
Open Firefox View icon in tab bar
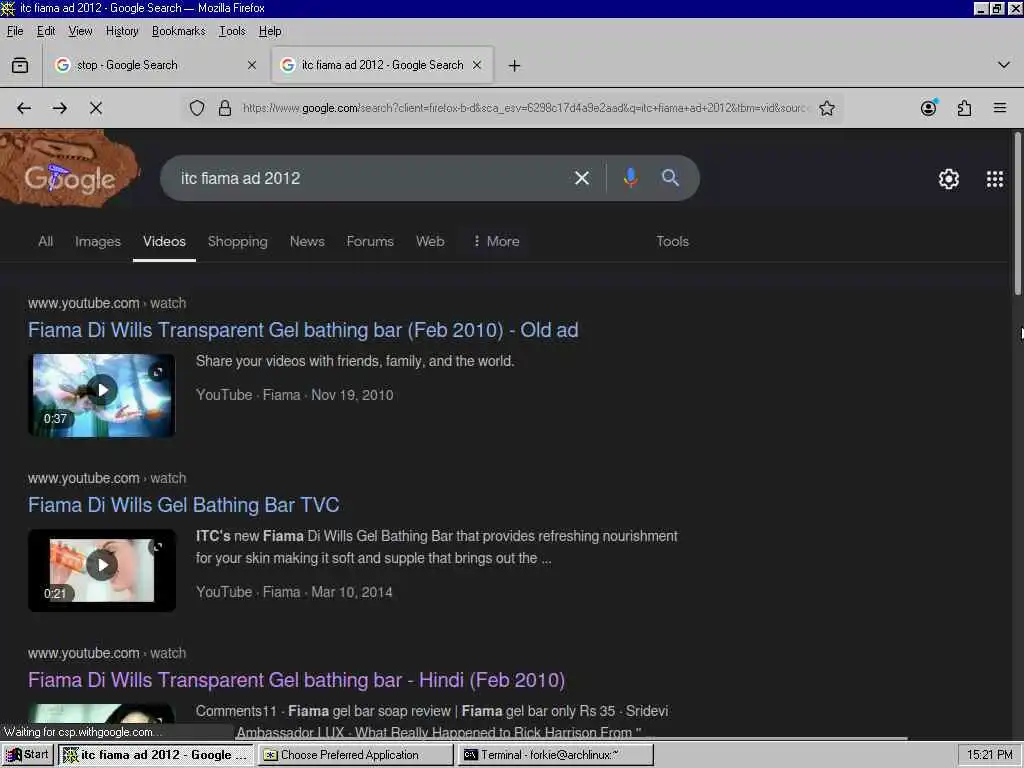pos(20,65)
